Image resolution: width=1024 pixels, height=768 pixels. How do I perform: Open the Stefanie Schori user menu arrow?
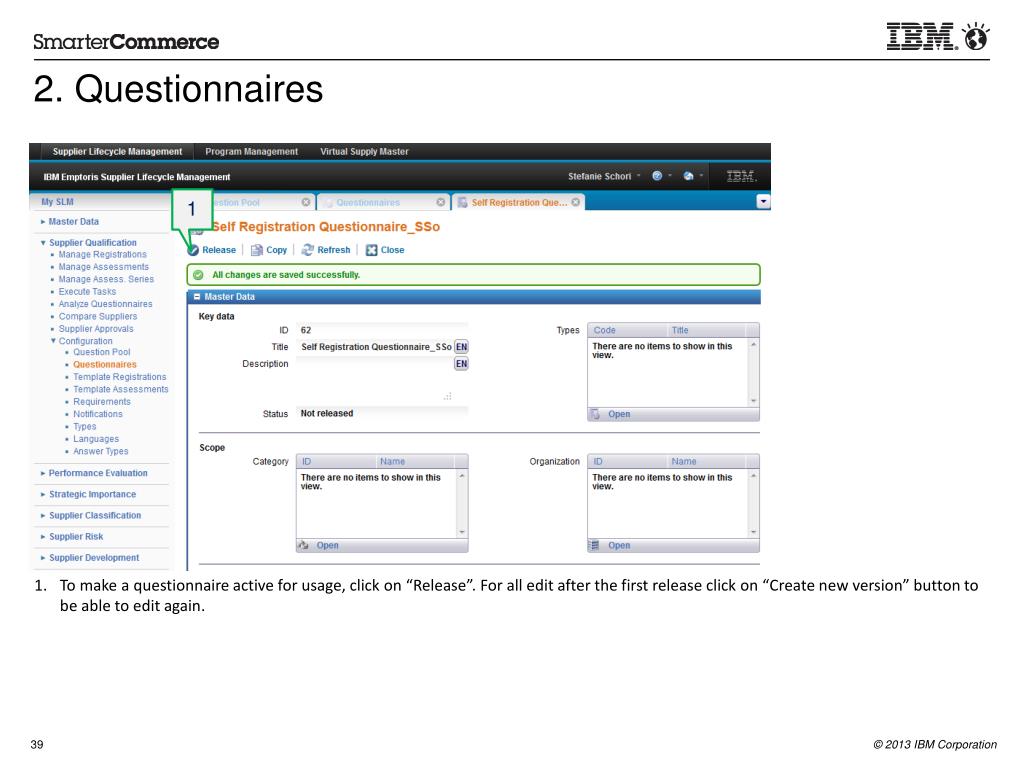[x=639, y=176]
